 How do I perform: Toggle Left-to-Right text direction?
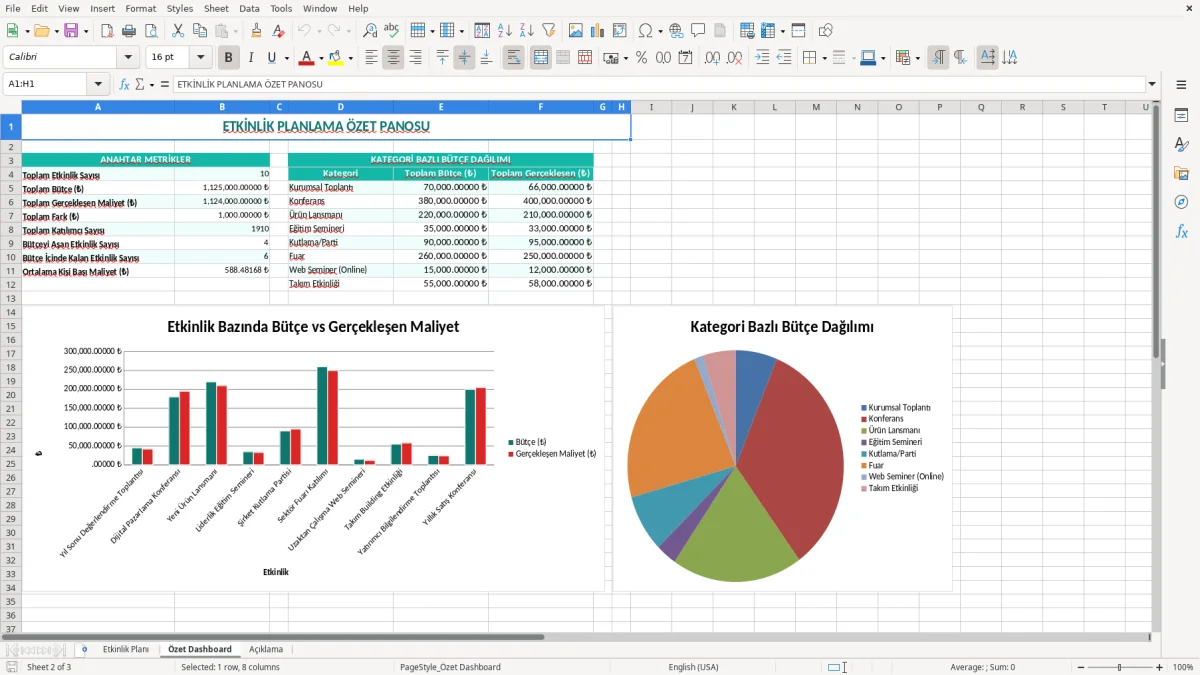(x=938, y=58)
